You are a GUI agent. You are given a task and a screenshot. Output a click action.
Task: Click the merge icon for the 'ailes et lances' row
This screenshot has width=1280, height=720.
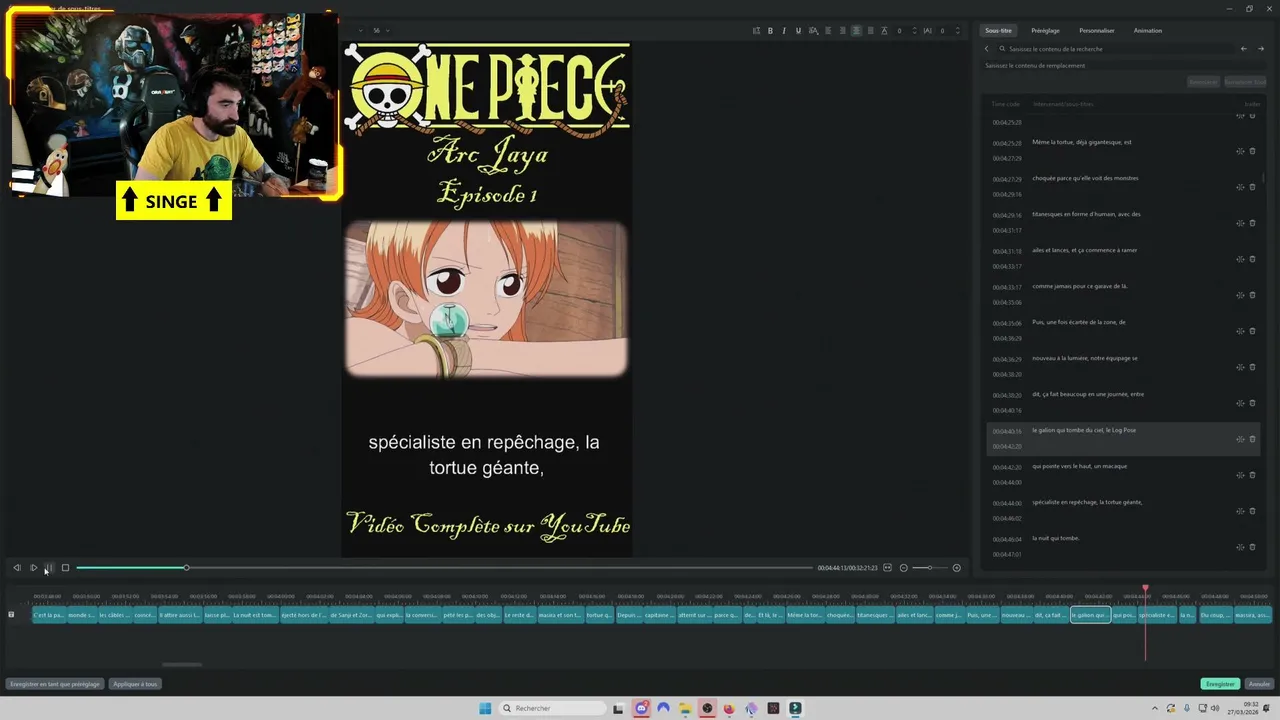click(1240, 259)
